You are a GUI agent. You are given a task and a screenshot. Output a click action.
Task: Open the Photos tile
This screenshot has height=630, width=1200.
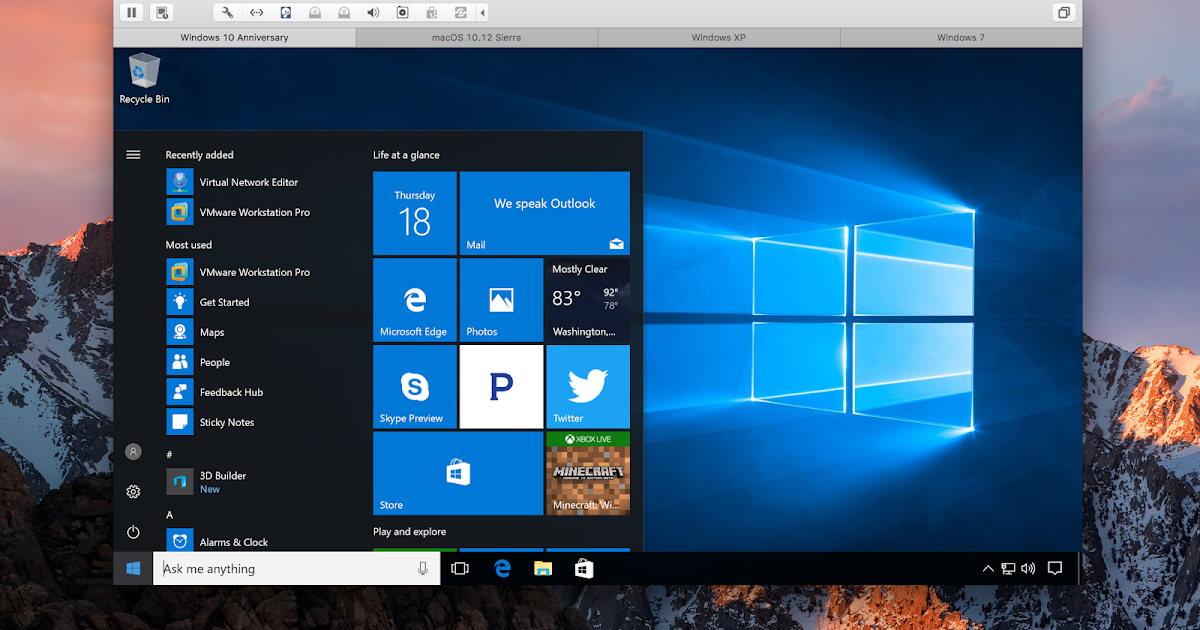(501, 300)
